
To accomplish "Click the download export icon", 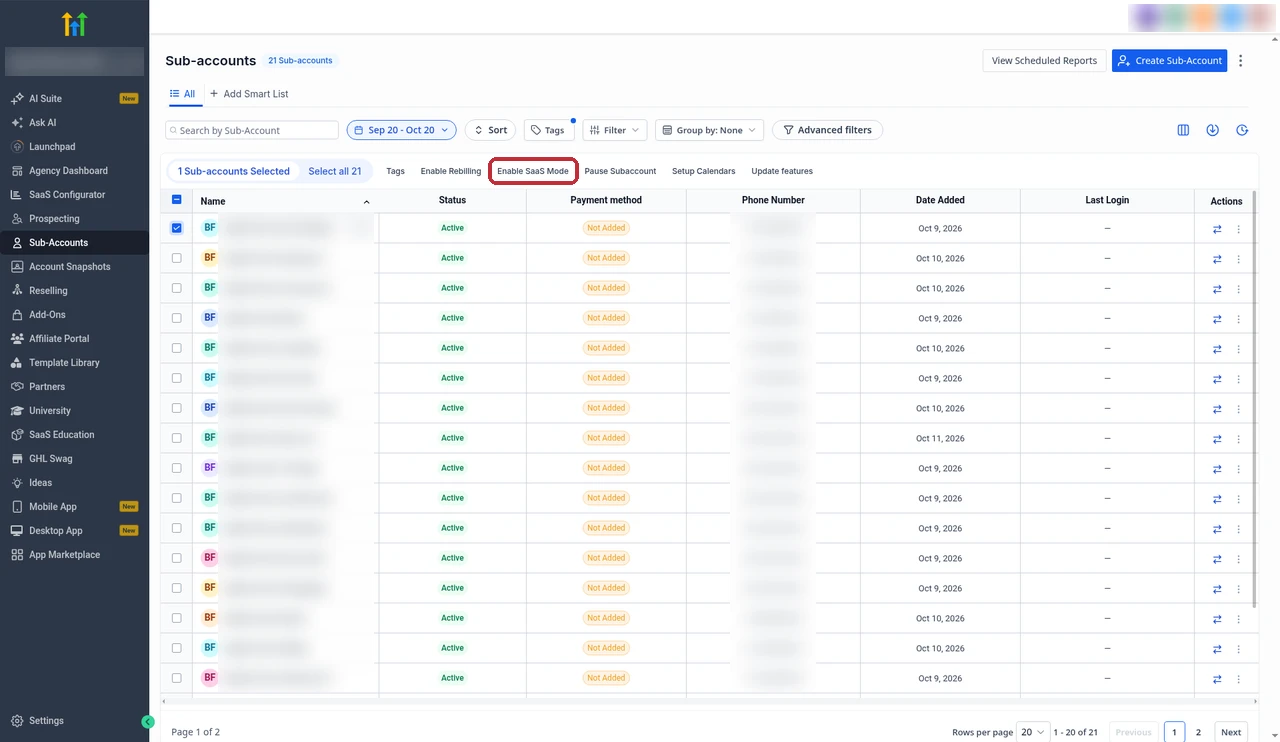I will pyautogui.click(x=1212, y=130).
